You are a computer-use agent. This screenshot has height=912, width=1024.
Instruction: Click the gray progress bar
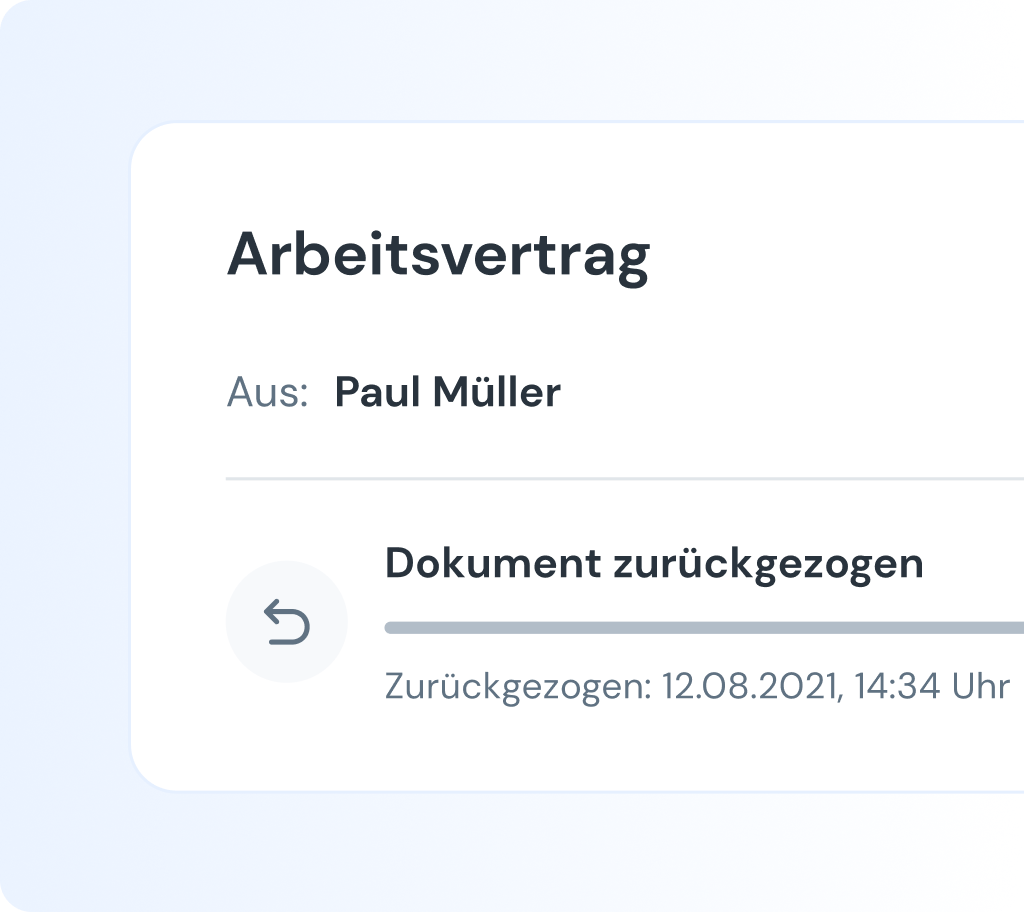tap(700, 625)
